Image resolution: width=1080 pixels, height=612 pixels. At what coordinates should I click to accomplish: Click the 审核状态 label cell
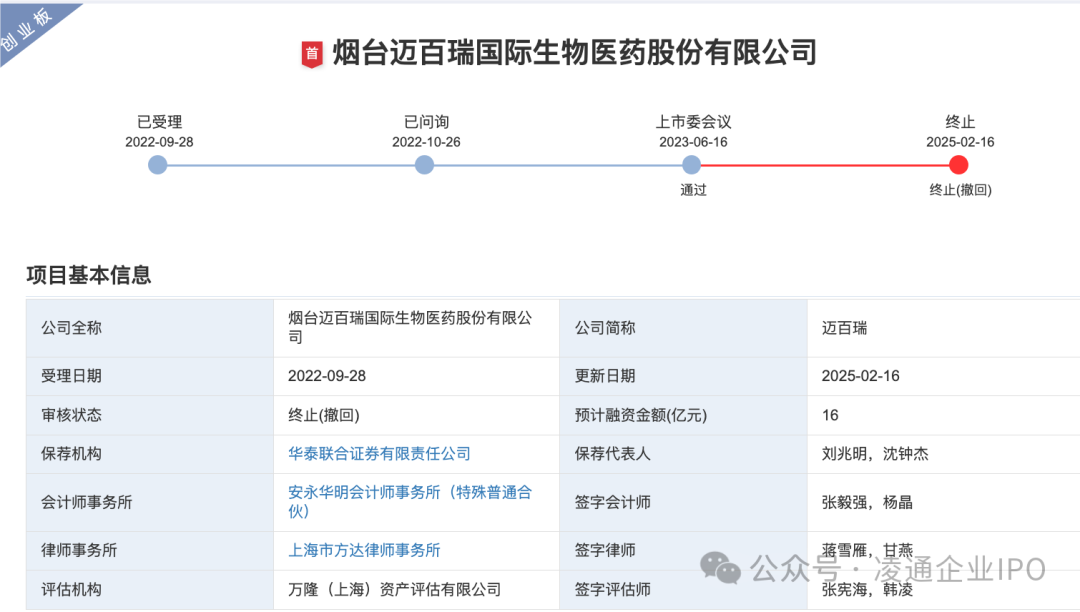tap(149, 415)
